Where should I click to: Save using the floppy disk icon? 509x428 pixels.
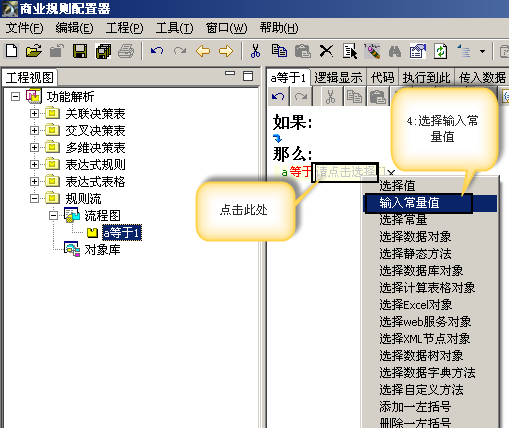click(80, 51)
